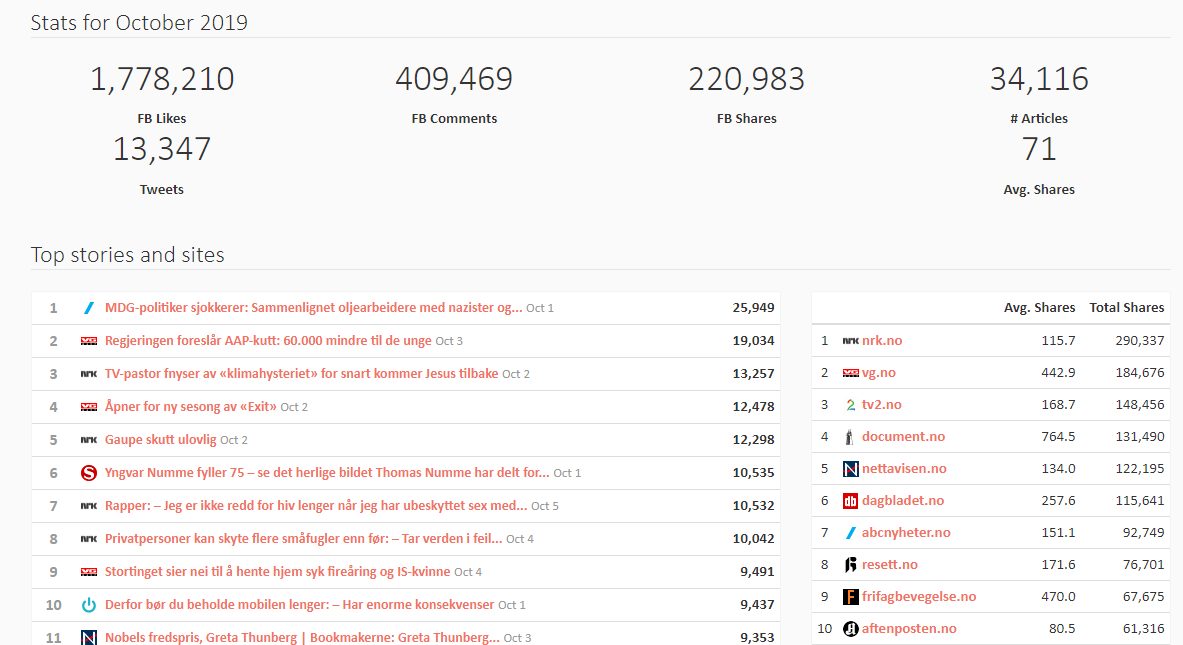
Task: Sort sites by the Total Shares column header
Action: point(1126,308)
